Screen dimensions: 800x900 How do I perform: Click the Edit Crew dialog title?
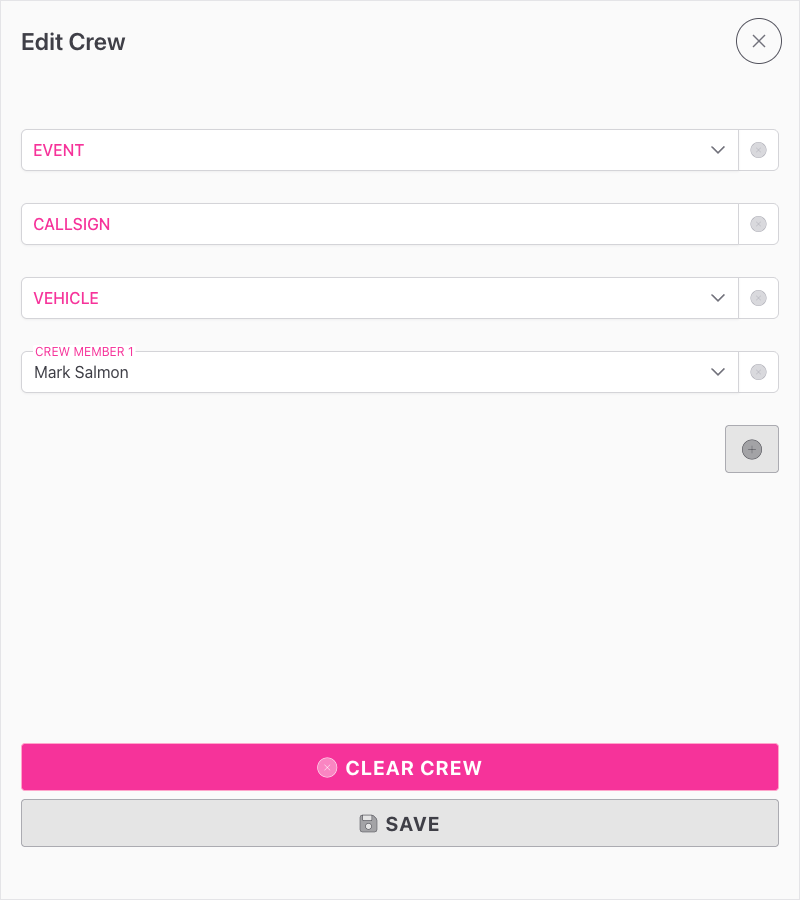click(73, 42)
